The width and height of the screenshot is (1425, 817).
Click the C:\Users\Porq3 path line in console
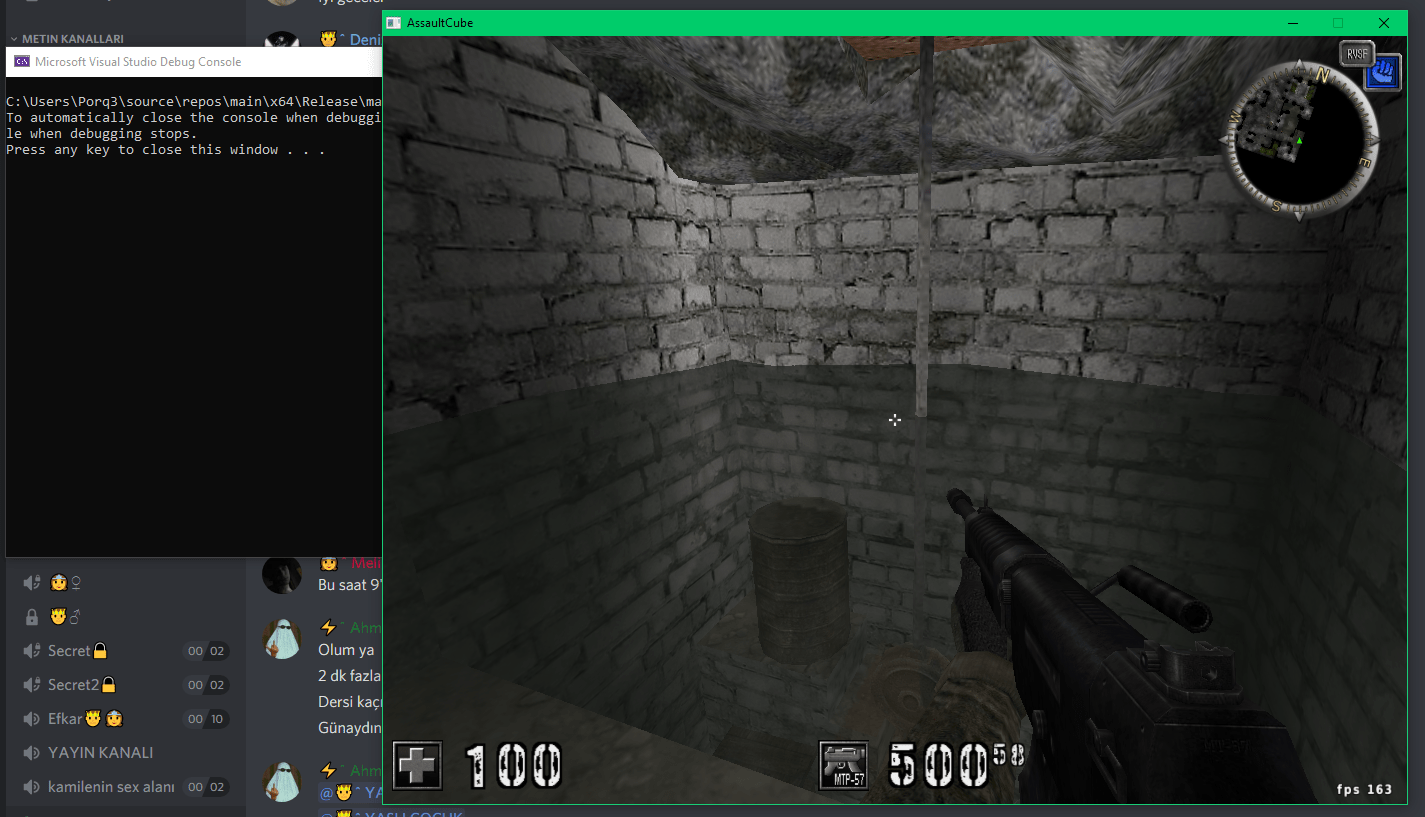pyautogui.click(x=193, y=101)
